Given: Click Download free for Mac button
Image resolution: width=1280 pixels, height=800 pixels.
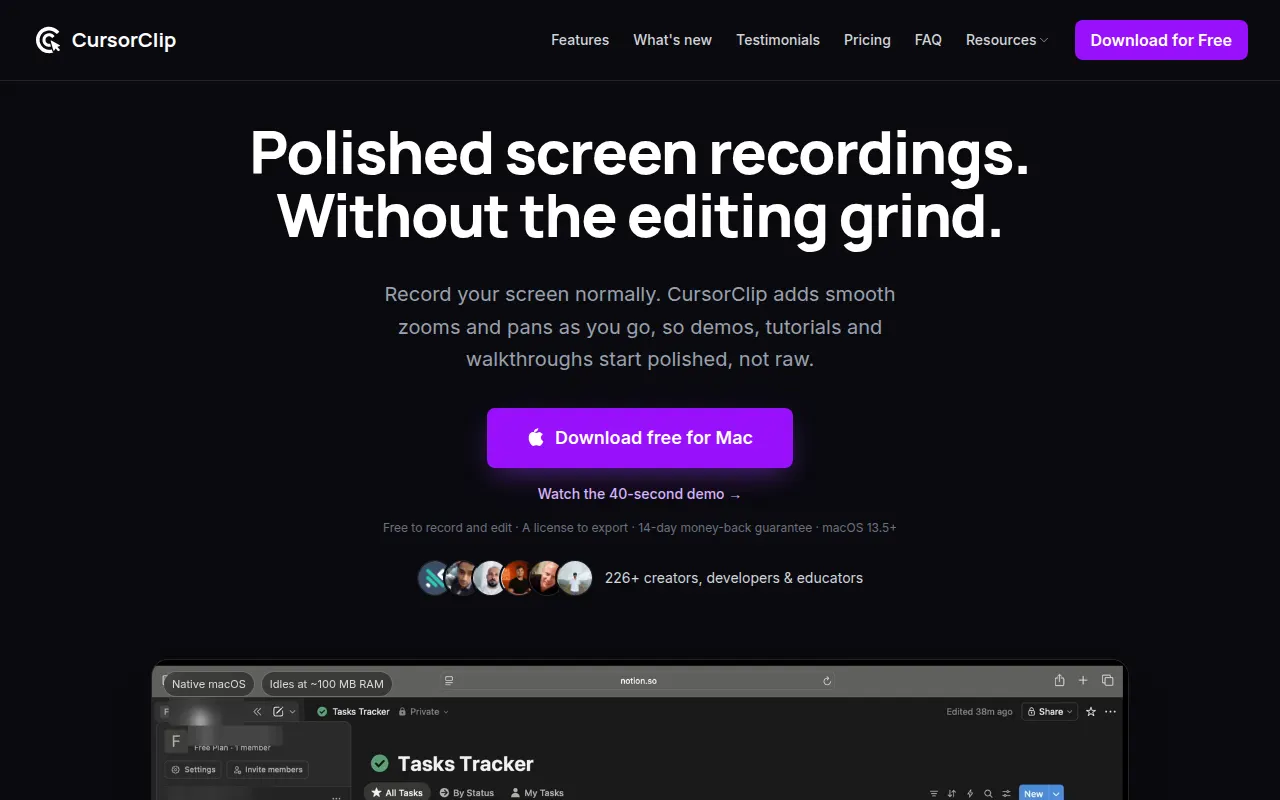Looking at the screenshot, I should [640, 438].
